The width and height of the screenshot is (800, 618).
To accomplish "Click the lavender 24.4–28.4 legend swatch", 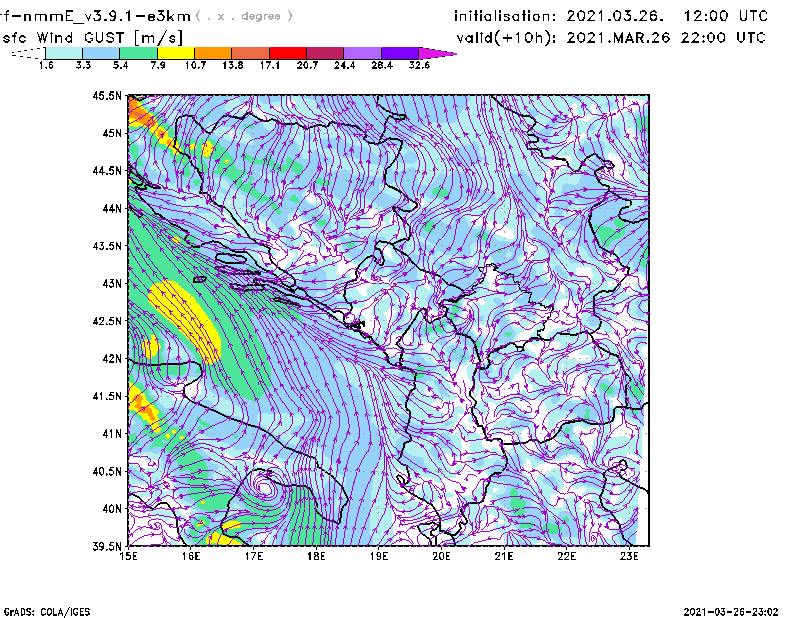I will pyautogui.click(x=363, y=53).
